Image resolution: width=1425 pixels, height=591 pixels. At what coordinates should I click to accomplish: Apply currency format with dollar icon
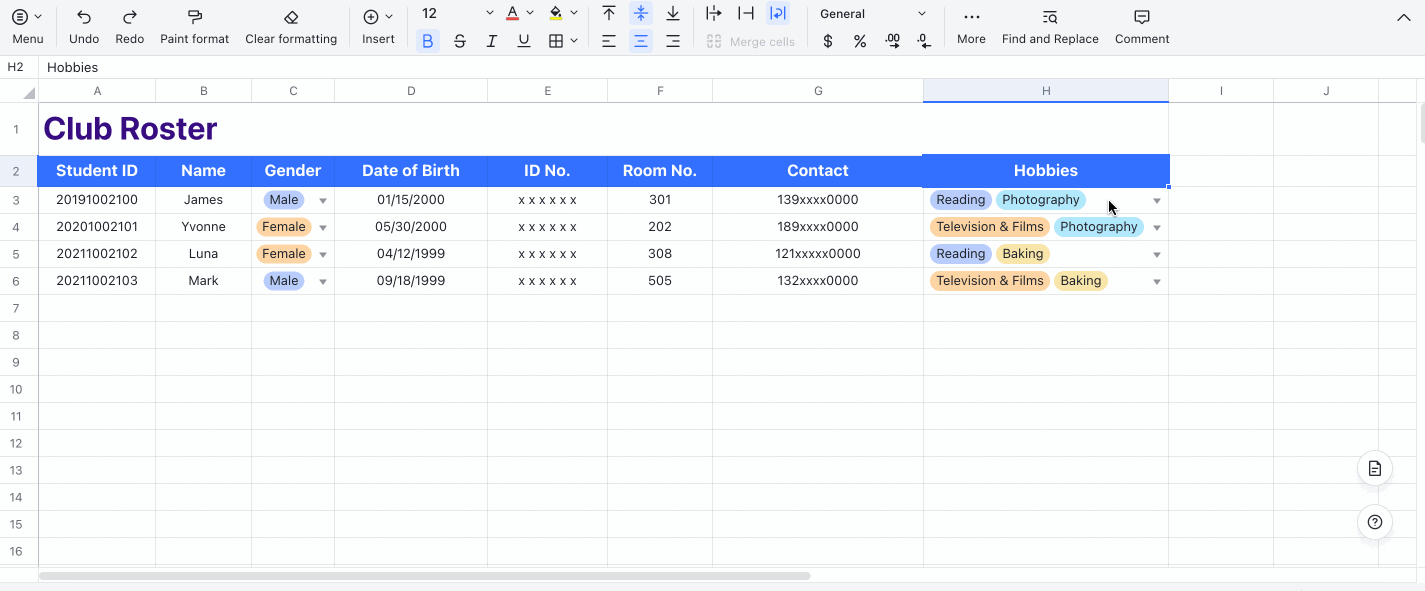click(x=827, y=41)
